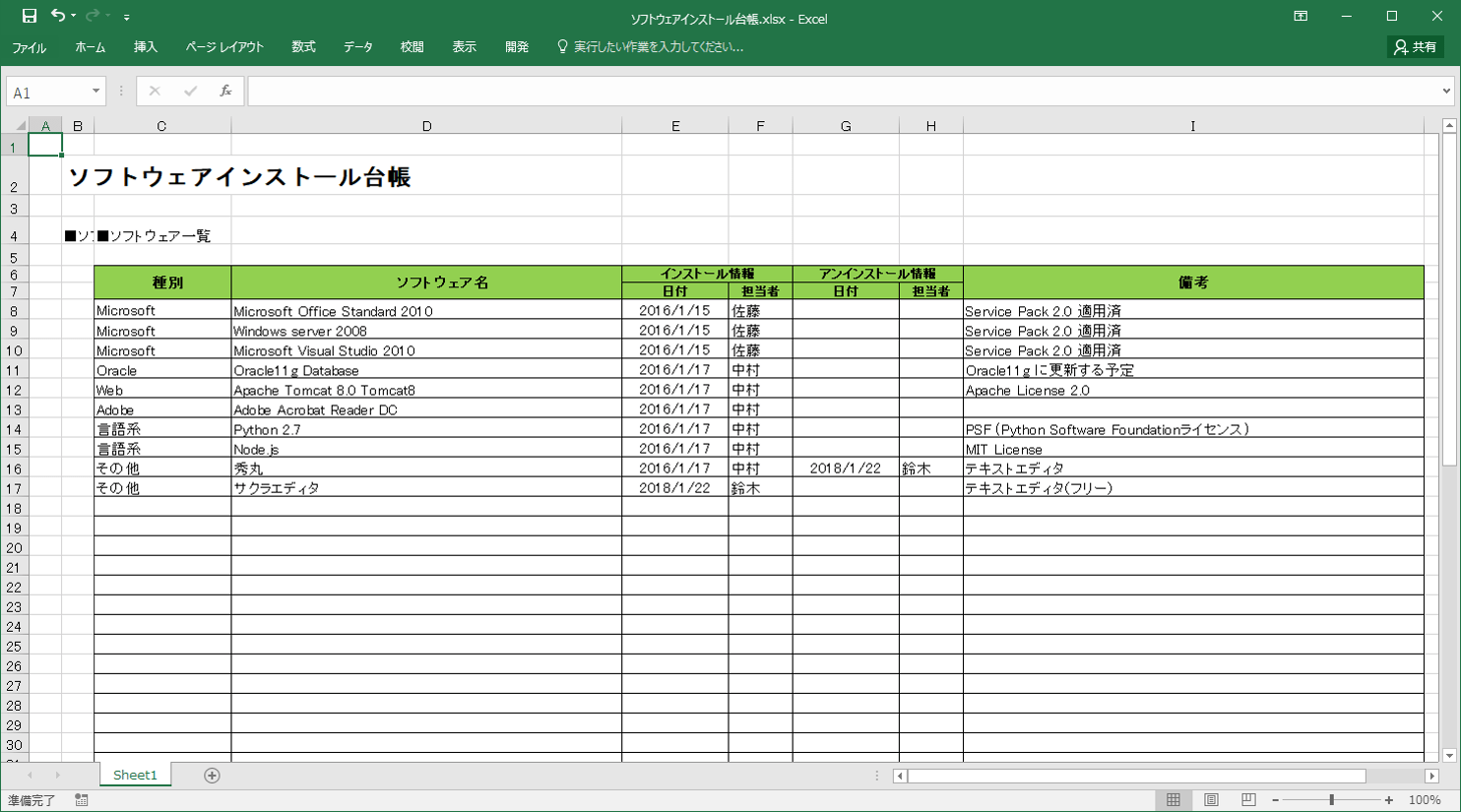
Task: Click the 共有 share button
Action: pyautogui.click(x=1416, y=47)
